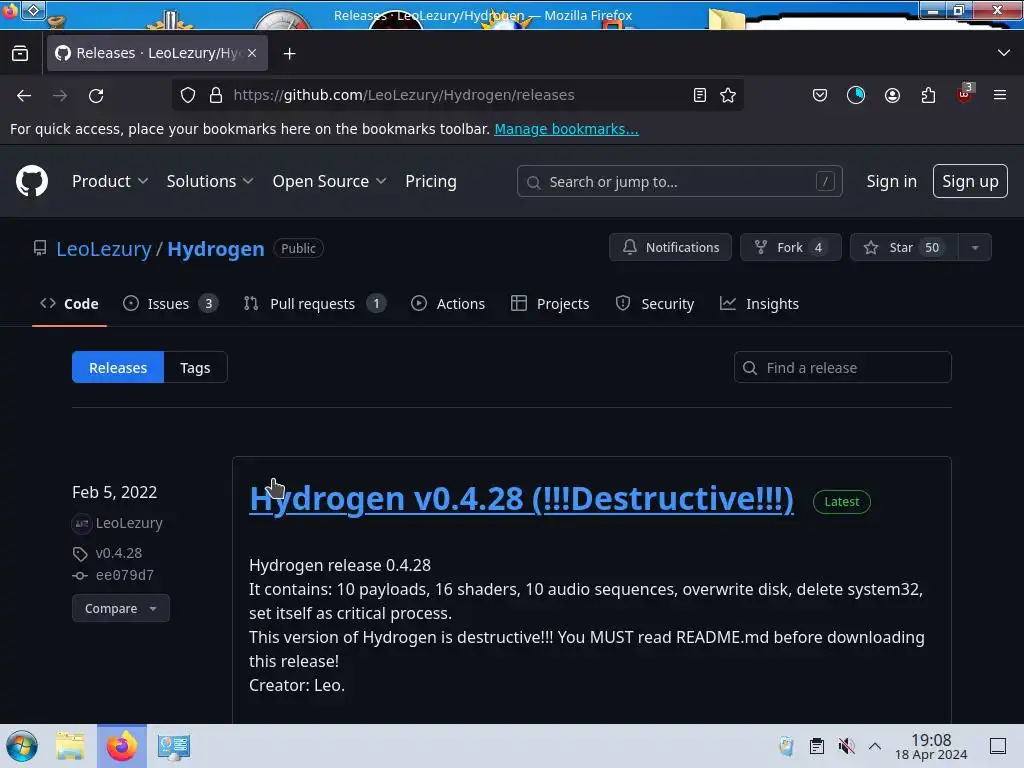Open the Hydrogen v0.4.28 release title link
Screen dimensions: 1024x768
pos(521,499)
